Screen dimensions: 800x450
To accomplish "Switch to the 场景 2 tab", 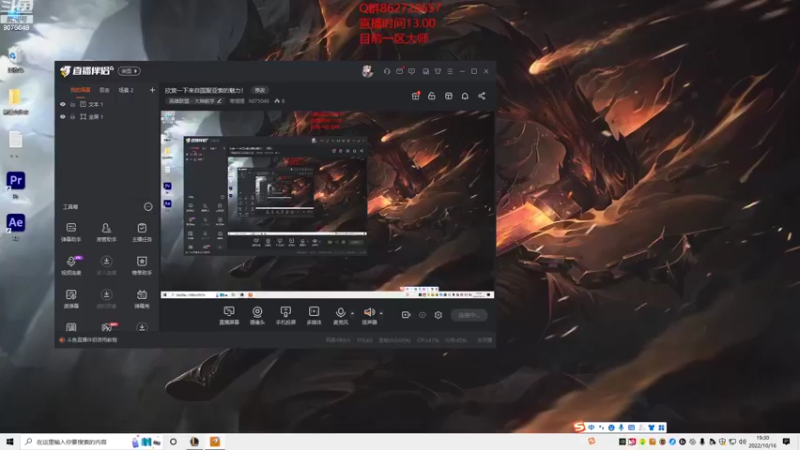I will pyautogui.click(x=126, y=90).
